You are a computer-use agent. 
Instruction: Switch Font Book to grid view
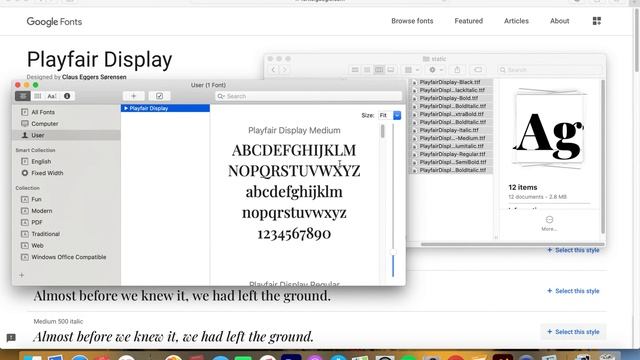[38, 96]
